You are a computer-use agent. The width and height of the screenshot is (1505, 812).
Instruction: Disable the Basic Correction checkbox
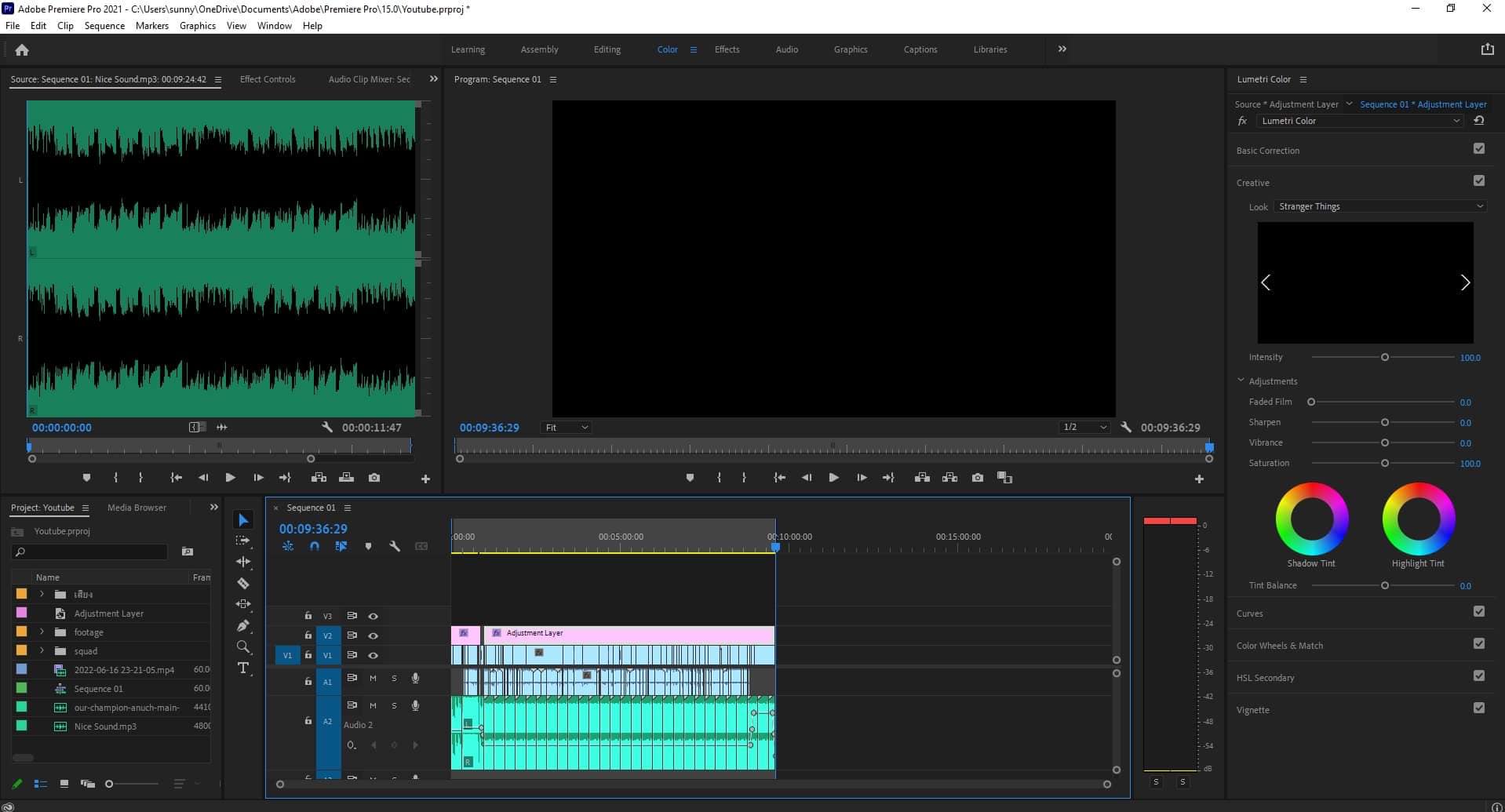pos(1479,149)
